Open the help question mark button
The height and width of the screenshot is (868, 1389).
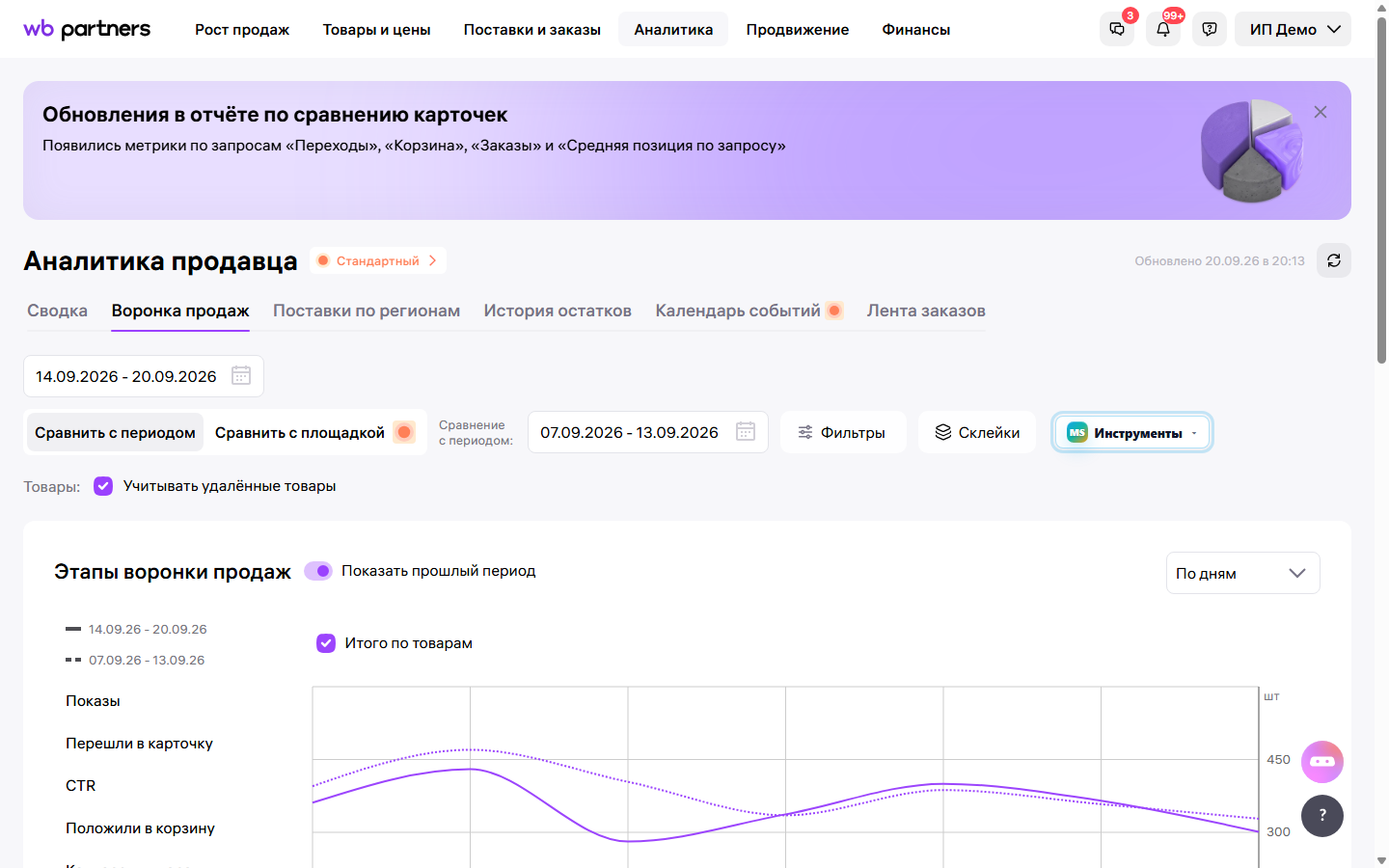point(1322,816)
